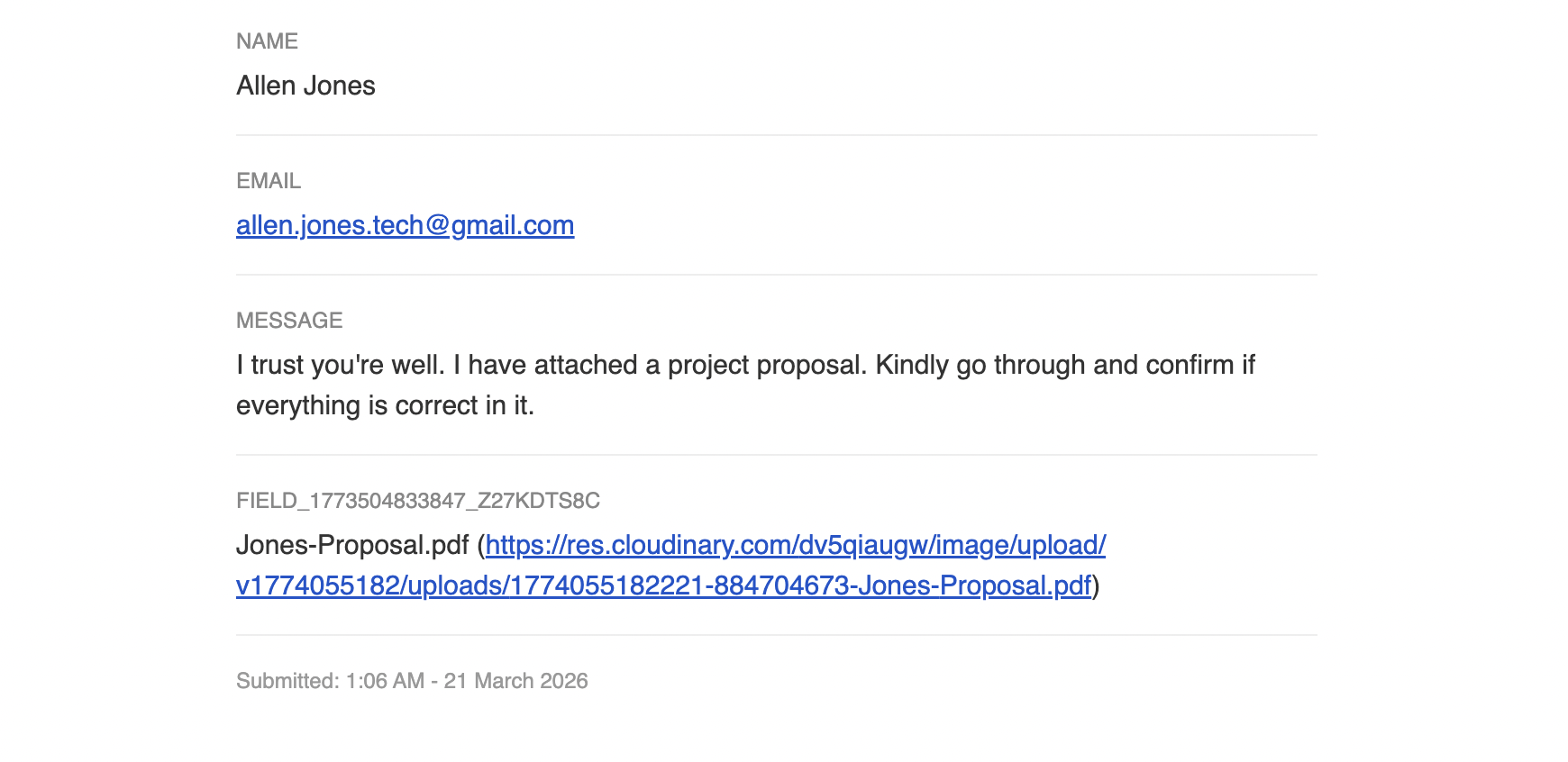Screen dimensions: 1568x762
Task: Click the NAME field label
Action: click(x=267, y=41)
